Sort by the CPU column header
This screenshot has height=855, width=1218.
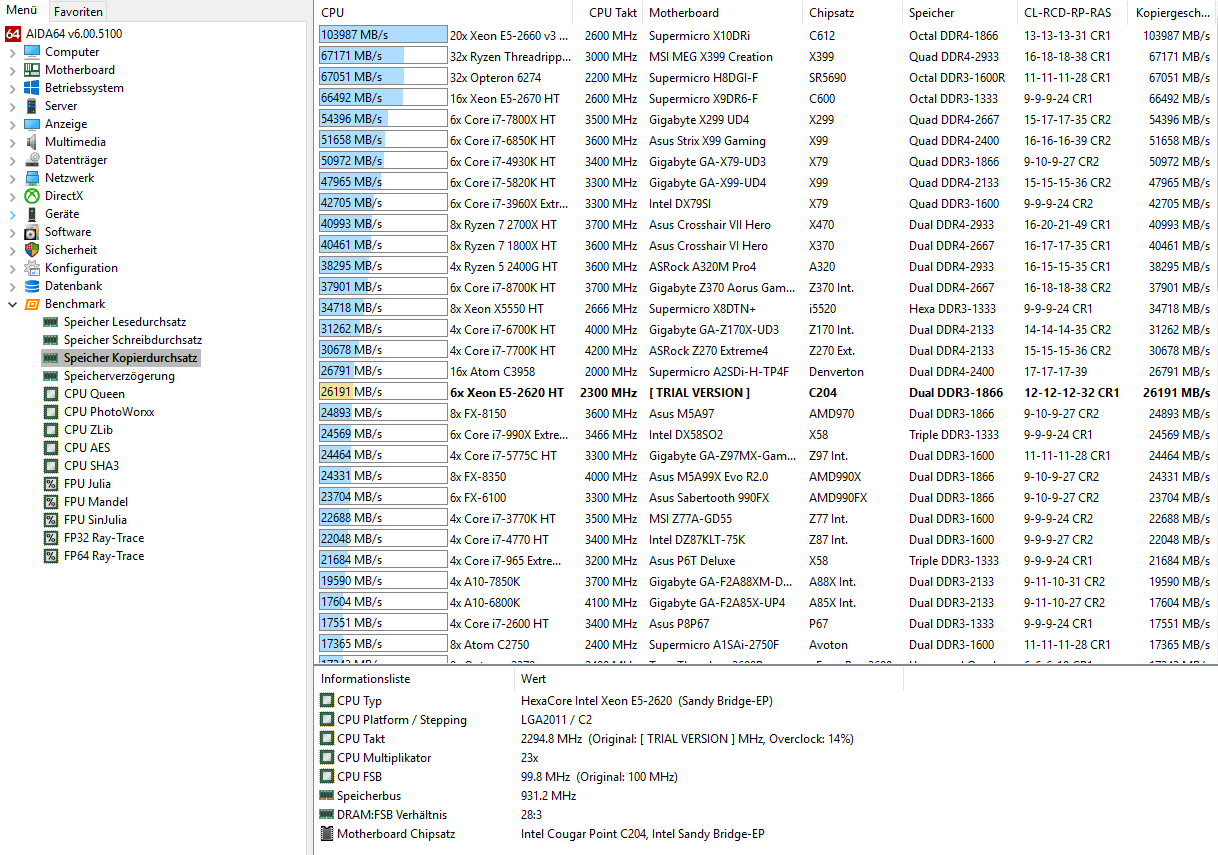(x=444, y=13)
